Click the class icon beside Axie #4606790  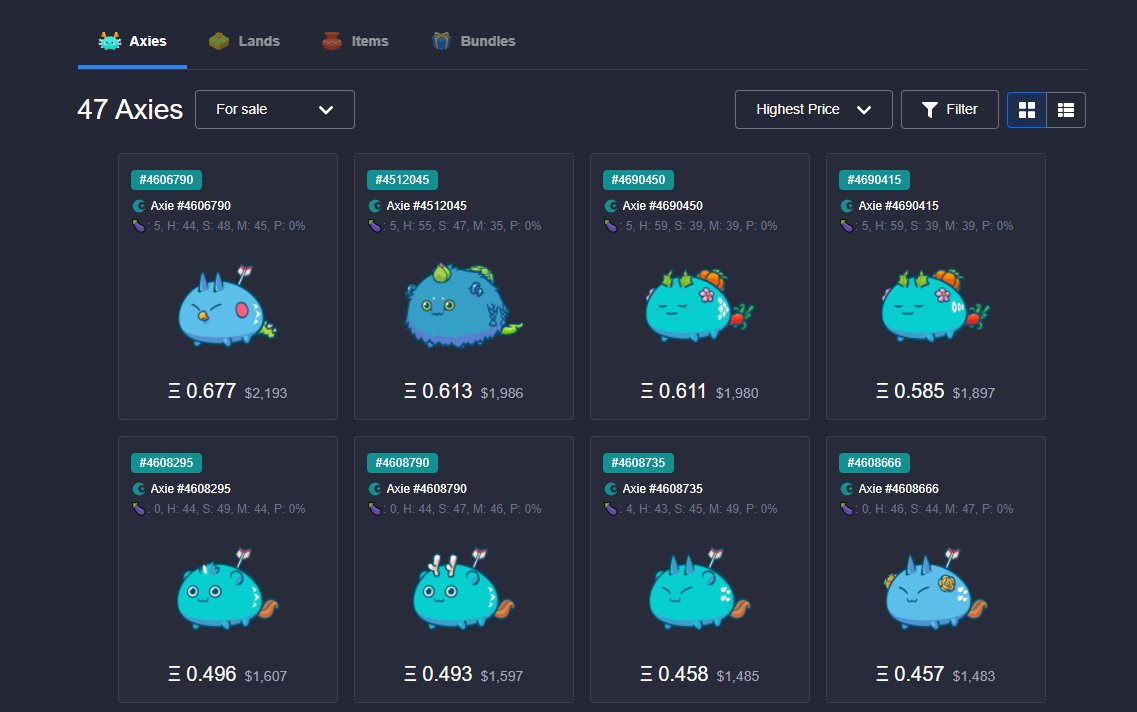[138, 206]
